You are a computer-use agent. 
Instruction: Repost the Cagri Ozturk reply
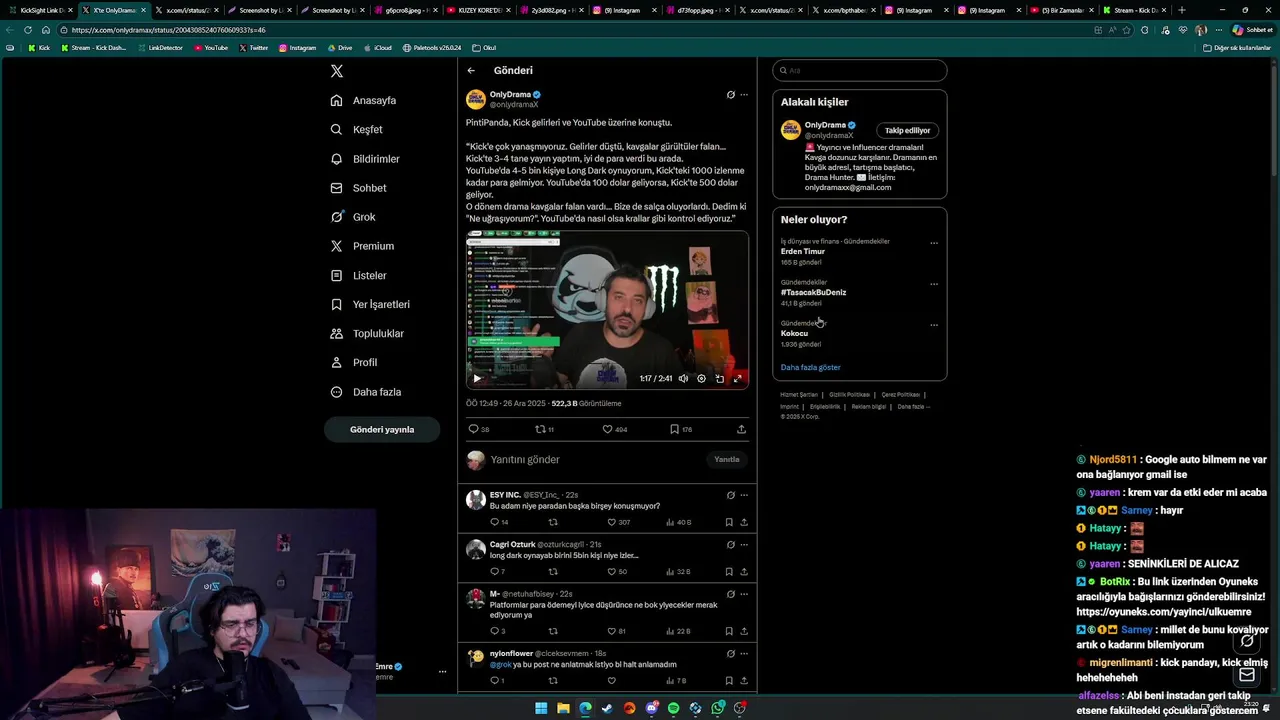[553, 572]
